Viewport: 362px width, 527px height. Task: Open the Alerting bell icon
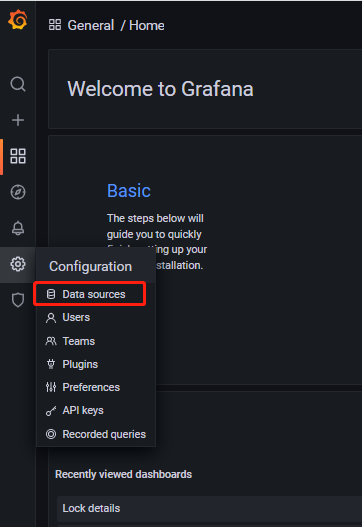[x=18, y=228]
